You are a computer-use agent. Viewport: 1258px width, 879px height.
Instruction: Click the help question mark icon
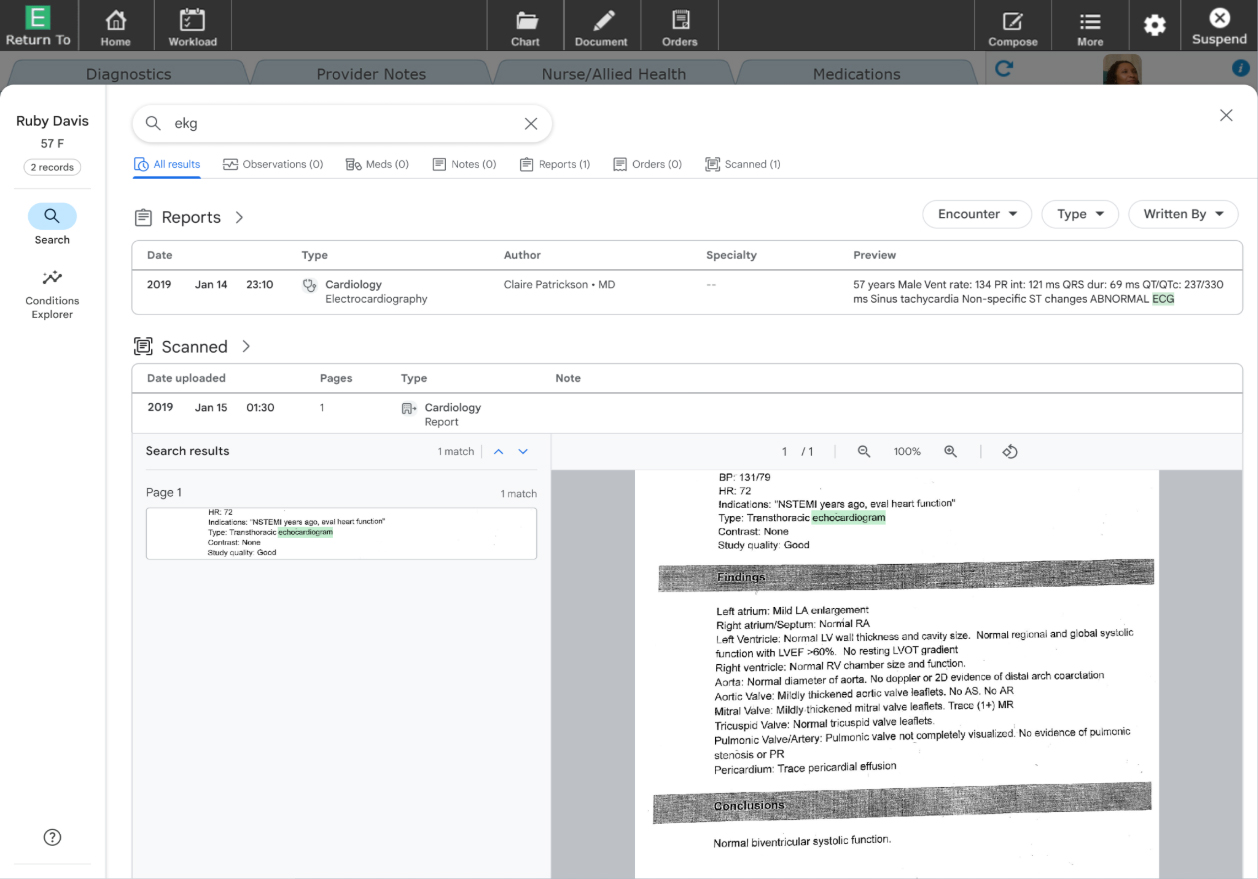(53, 837)
